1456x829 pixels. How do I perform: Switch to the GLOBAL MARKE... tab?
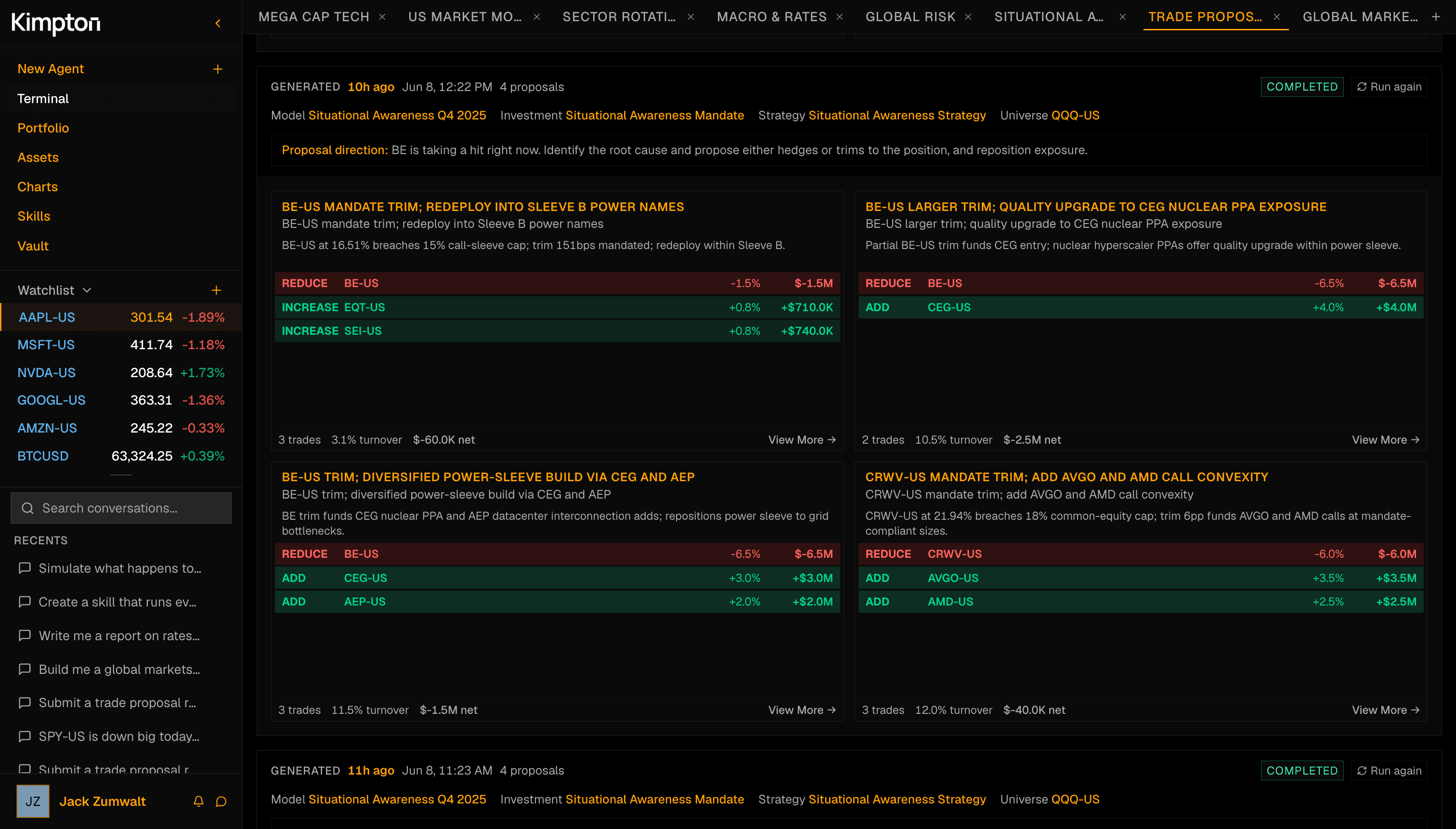point(1360,17)
